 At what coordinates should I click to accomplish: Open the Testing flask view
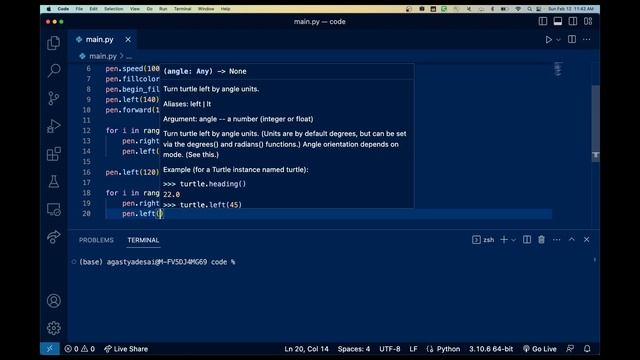pos(53,182)
